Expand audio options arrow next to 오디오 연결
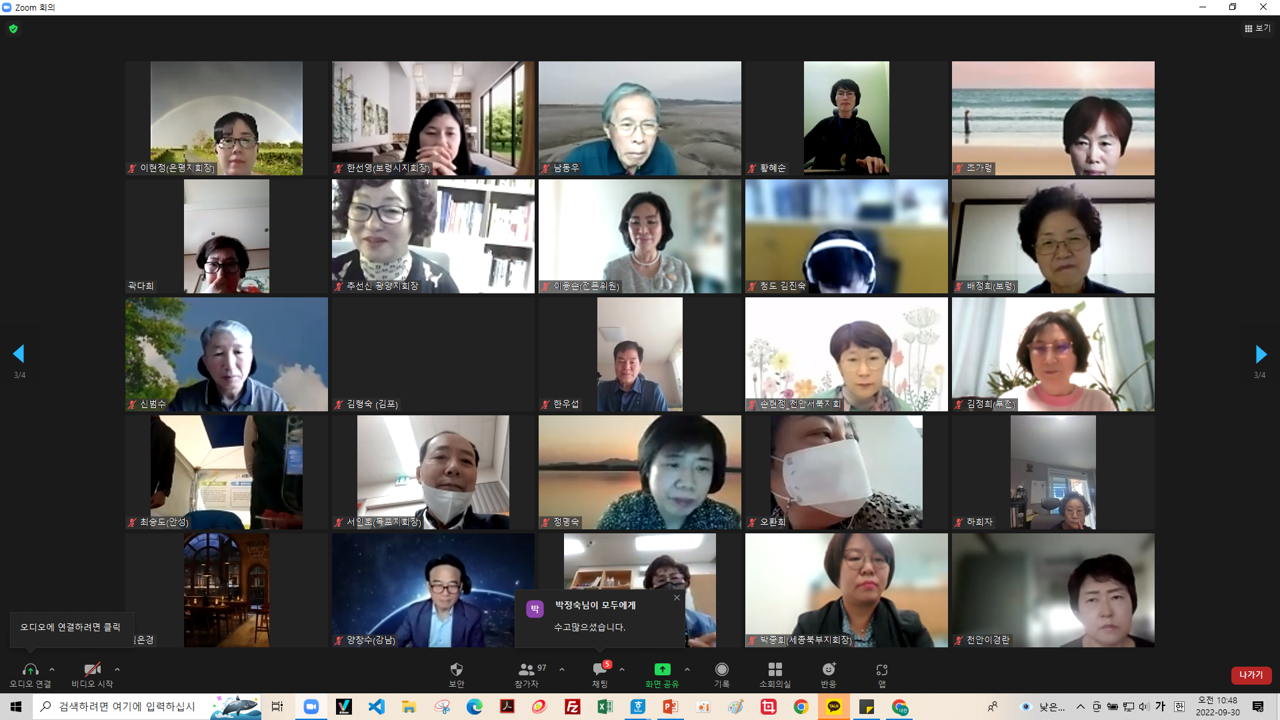Screen dimensions: 1280x720 coord(52,669)
